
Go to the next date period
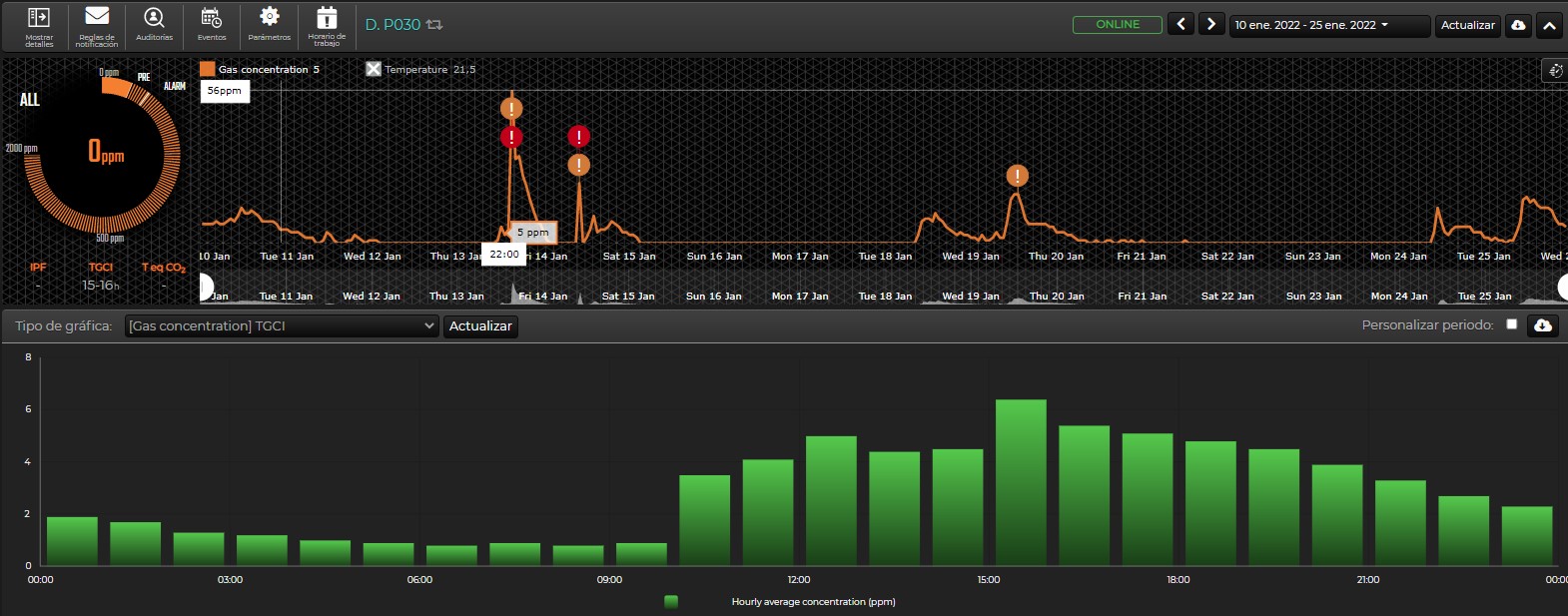tap(1211, 24)
